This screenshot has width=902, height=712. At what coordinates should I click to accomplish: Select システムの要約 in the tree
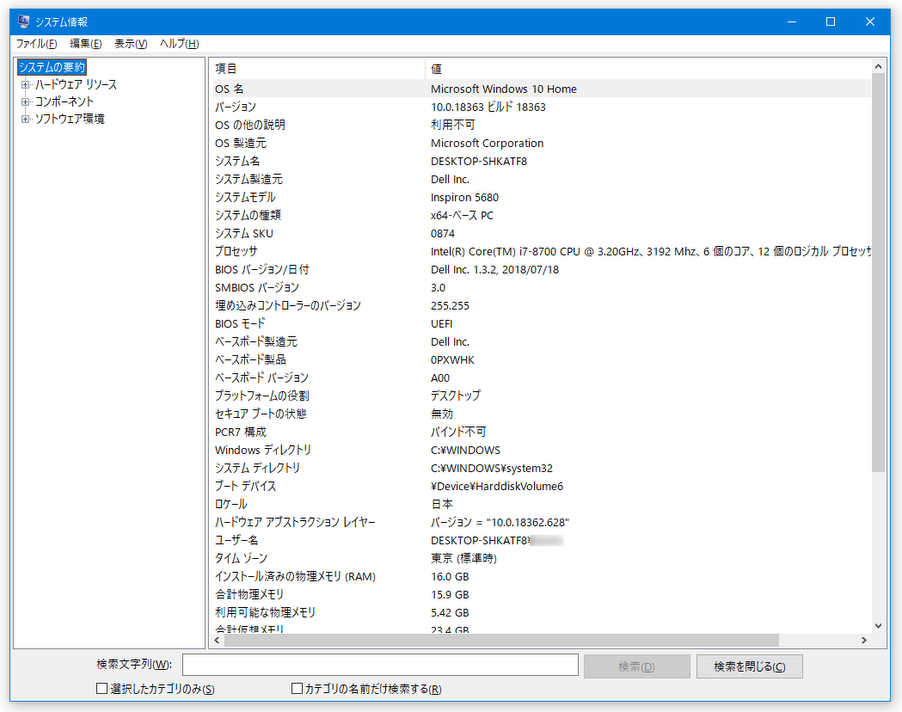(x=52, y=67)
